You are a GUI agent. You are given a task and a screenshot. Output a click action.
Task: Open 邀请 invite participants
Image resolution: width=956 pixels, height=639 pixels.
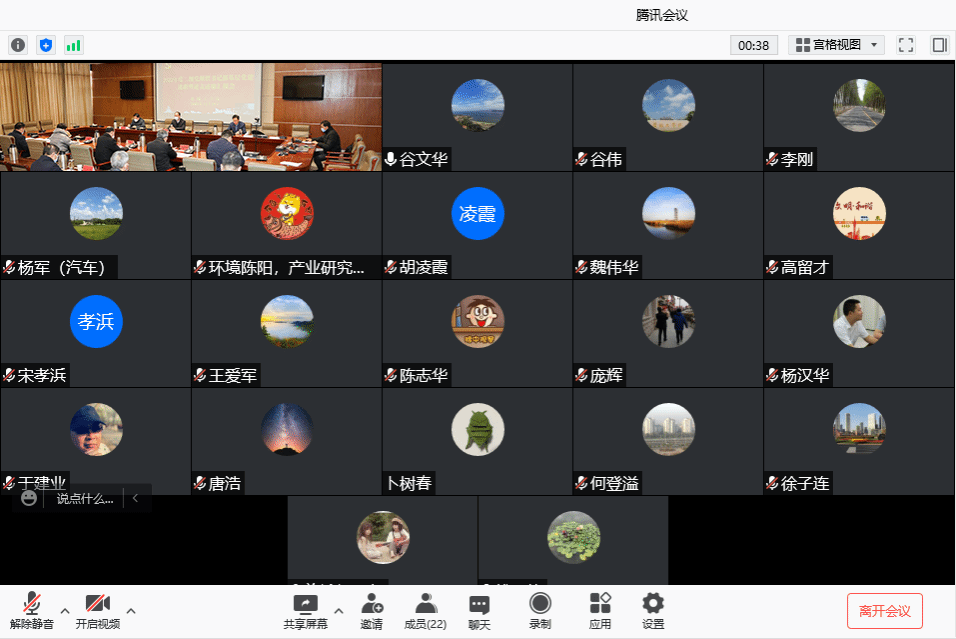(x=372, y=610)
